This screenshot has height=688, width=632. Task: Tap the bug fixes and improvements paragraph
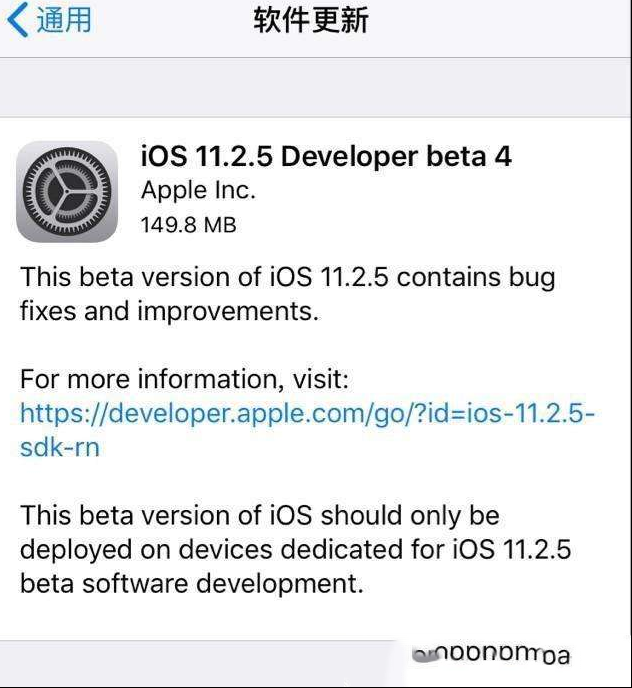pos(287,295)
